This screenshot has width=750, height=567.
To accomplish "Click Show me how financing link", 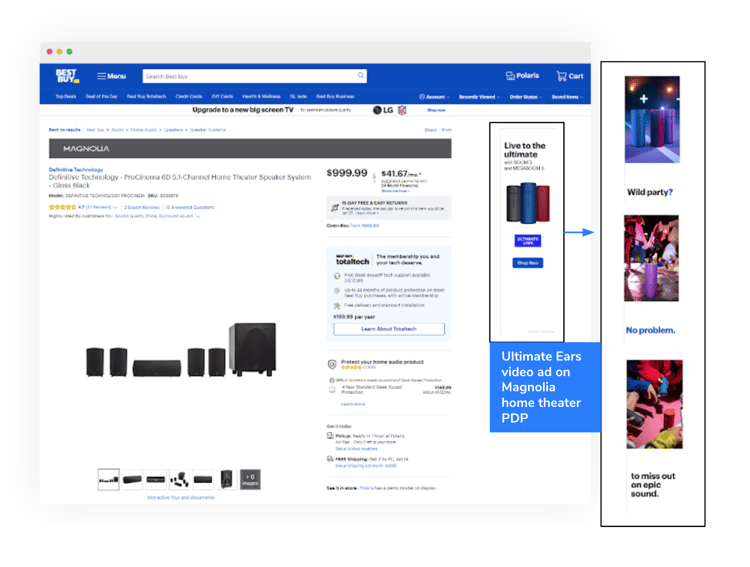I will coord(395,191).
